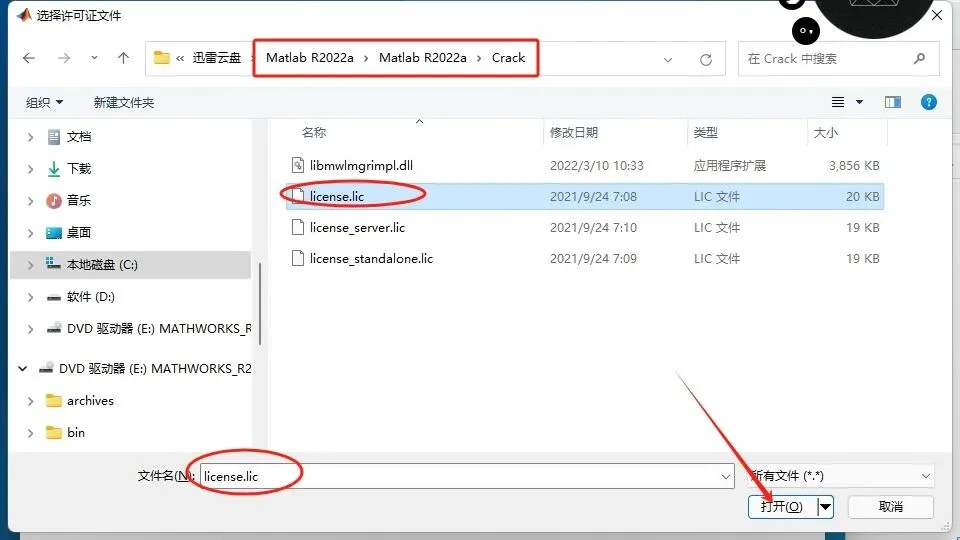The height and width of the screenshot is (540, 960).
Task: Expand 桌面 tree node
Action: [30, 233]
